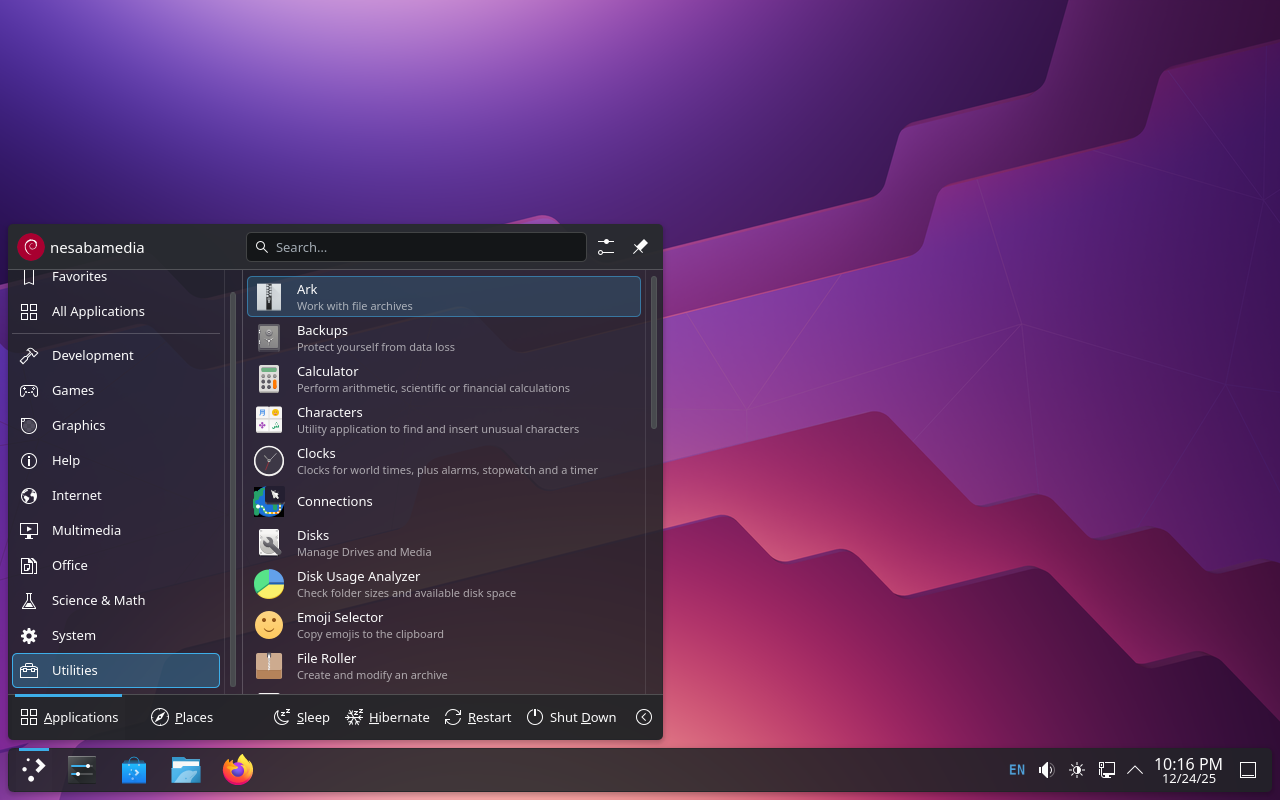Click the volume icon in system tray

click(1046, 770)
